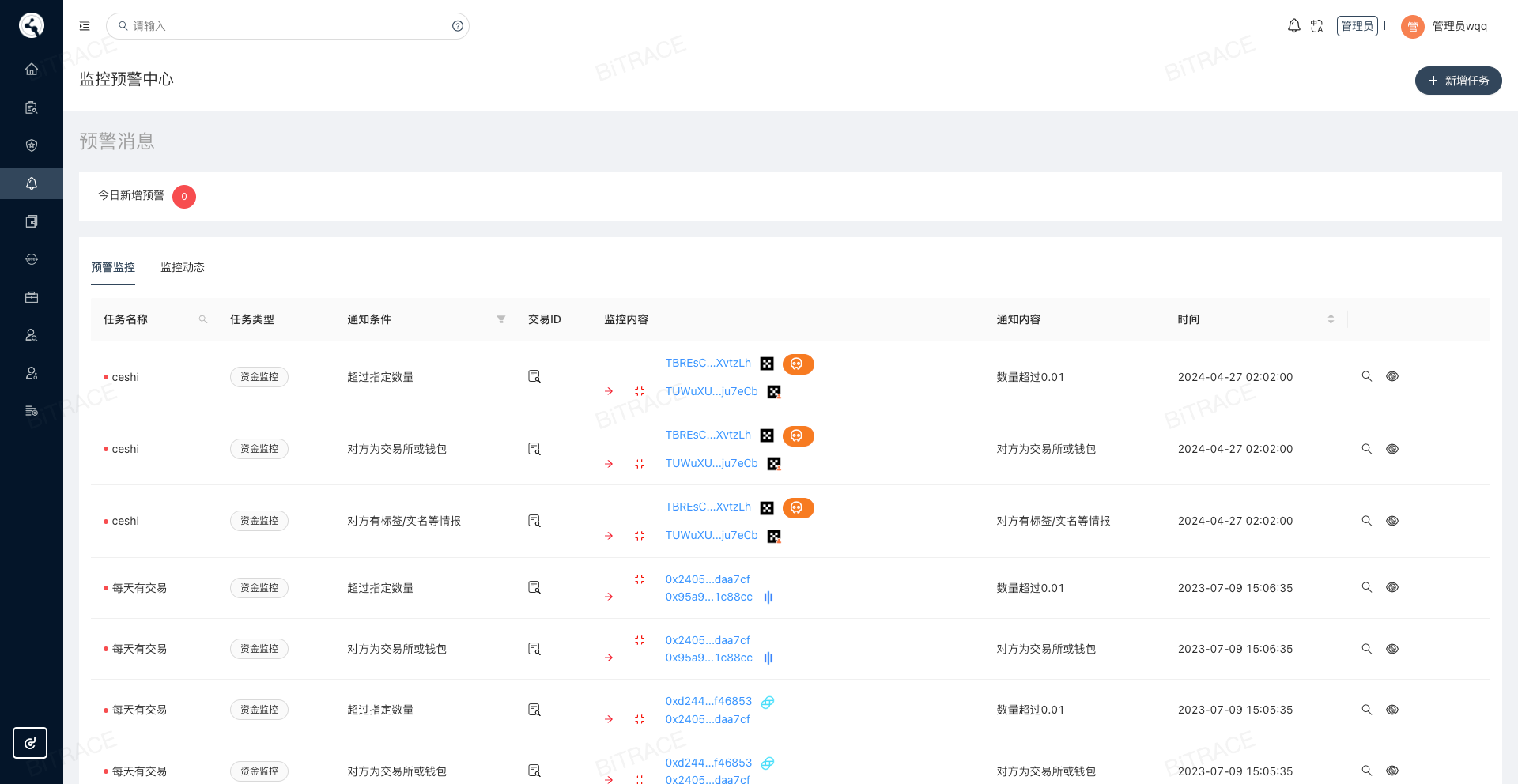Open the home icon in sidebar
Viewport: 1518px width, 784px height.
pyautogui.click(x=32, y=69)
